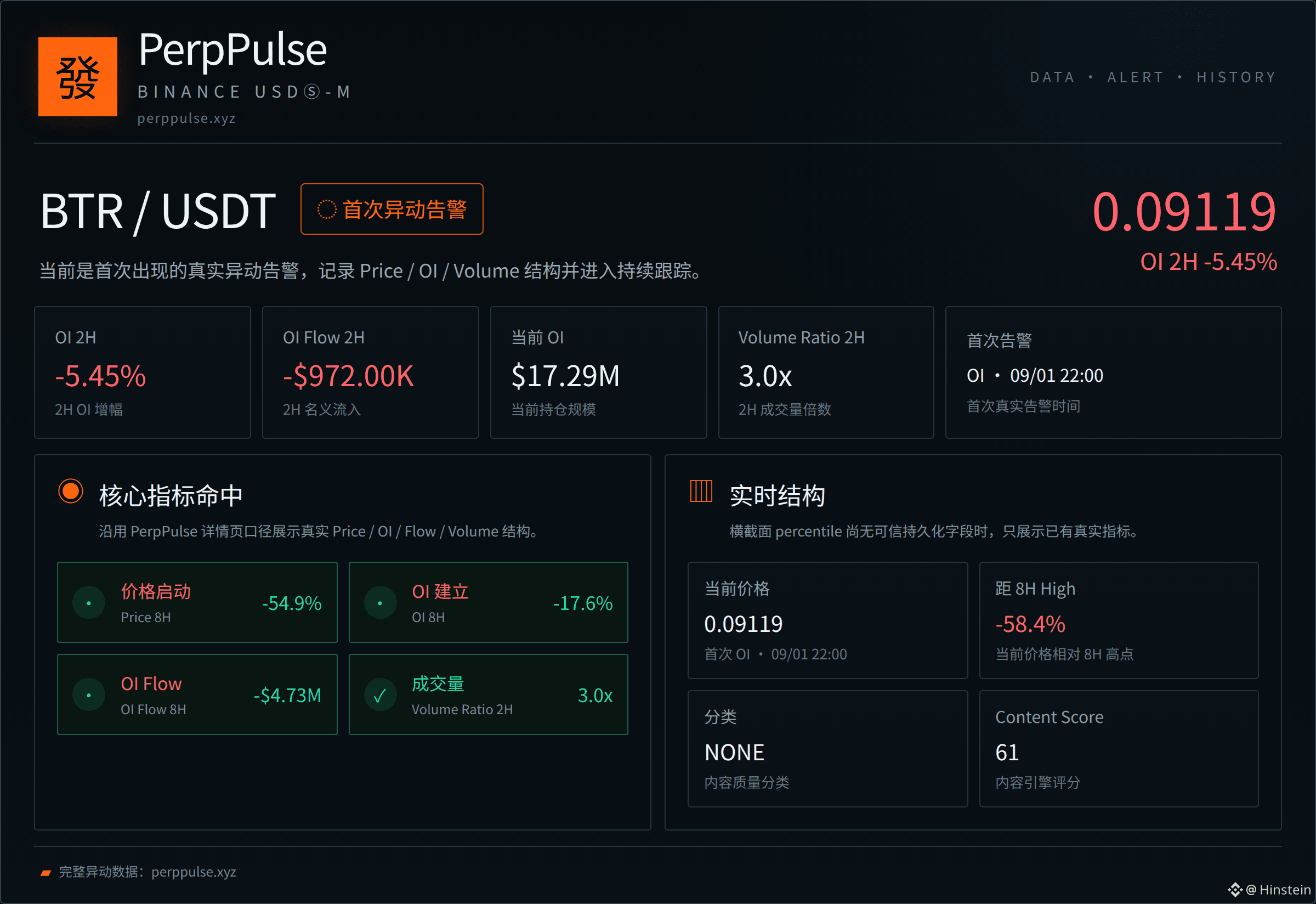This screenshot has width=1316, height=904.
Task: Click the green dot icon in 价格启动 card
Action: [89, 603]
